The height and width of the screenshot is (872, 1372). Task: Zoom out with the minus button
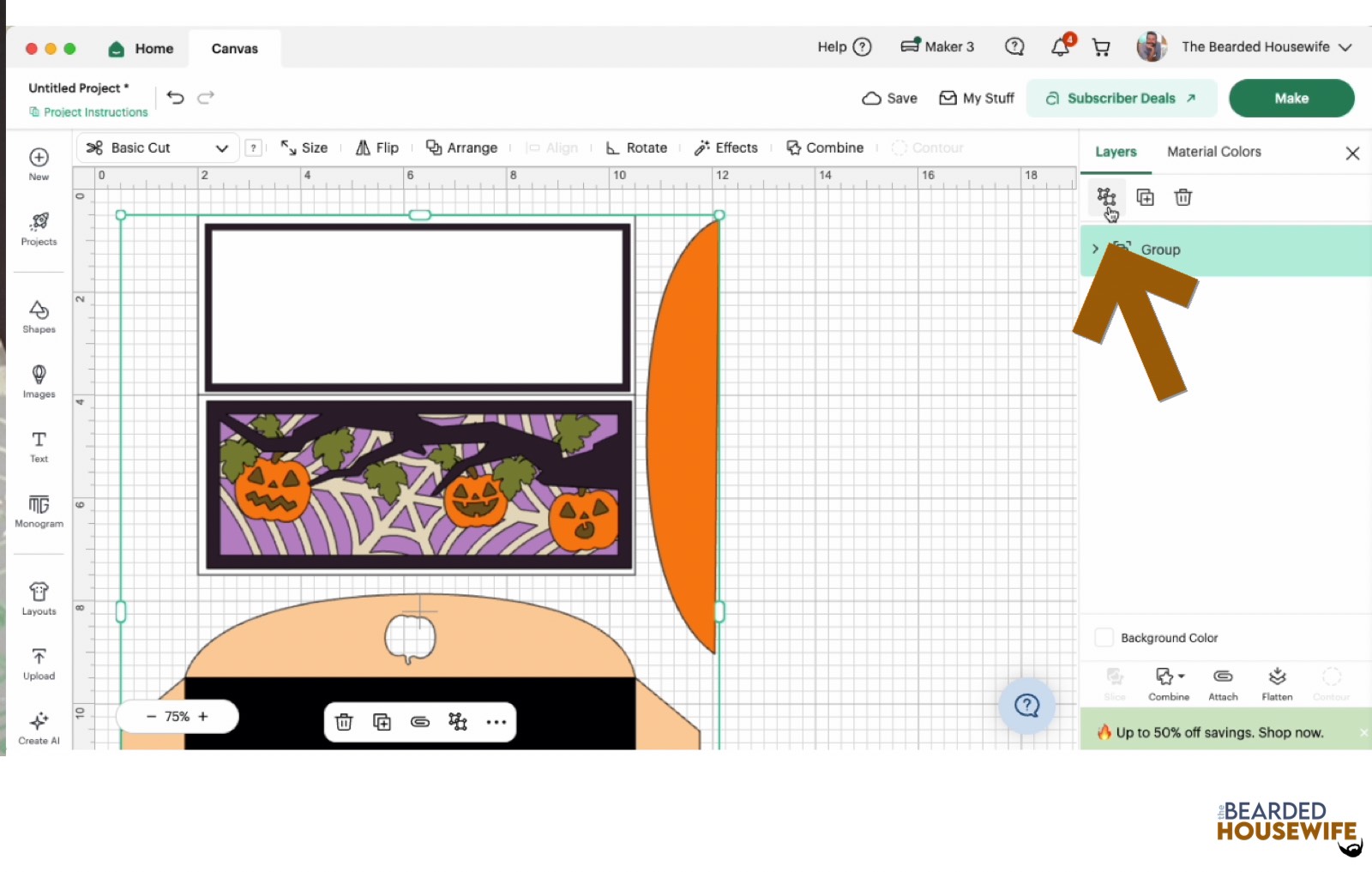(151, 717)
